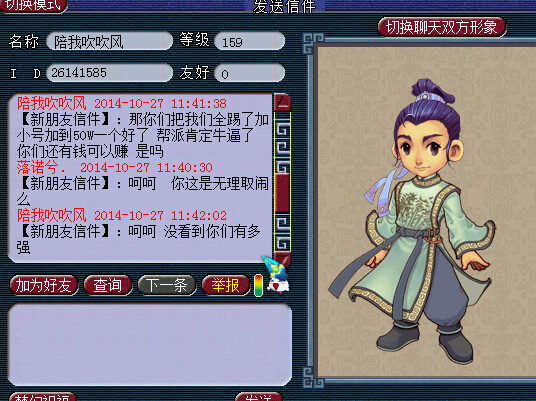Click the empty message compose box

150,345
